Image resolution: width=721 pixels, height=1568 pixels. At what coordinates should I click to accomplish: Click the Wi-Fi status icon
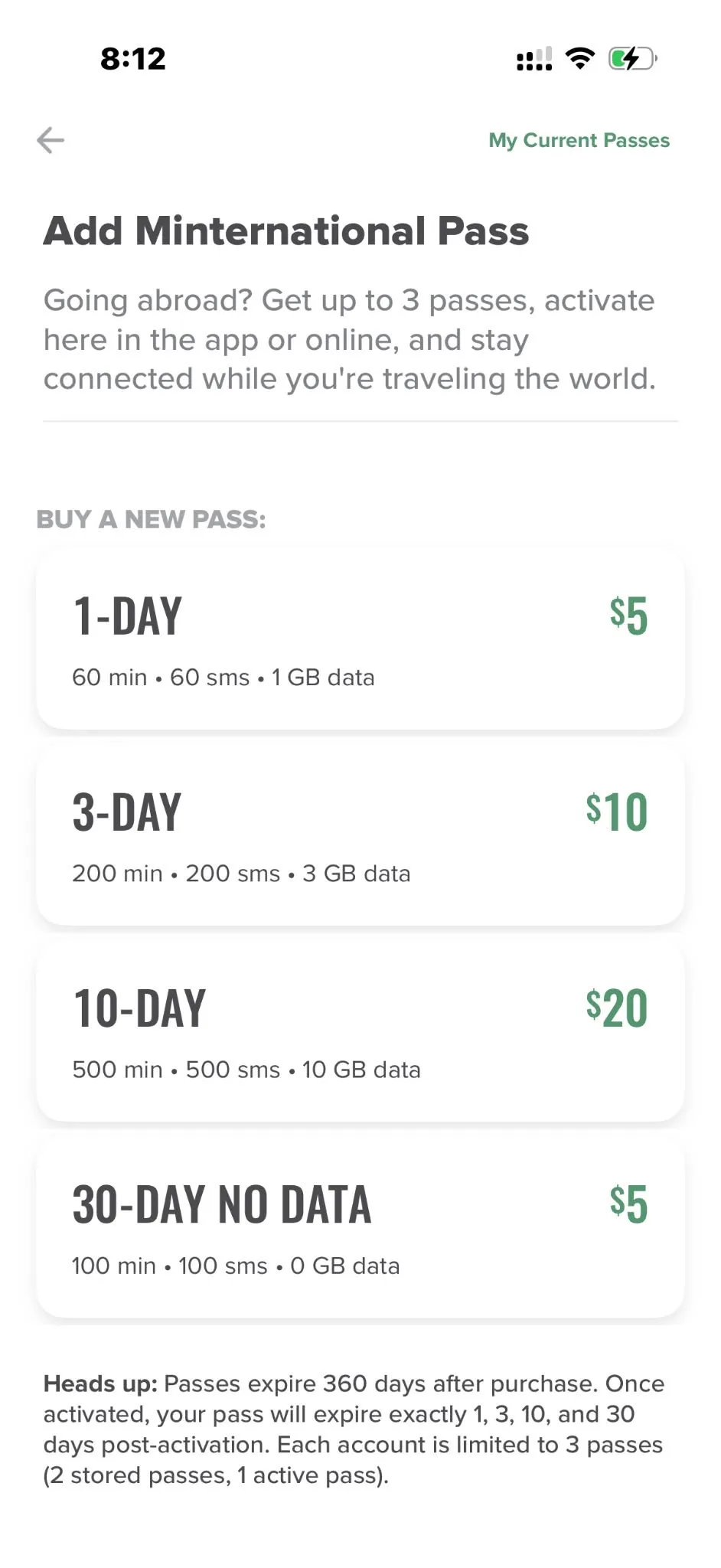580,58
